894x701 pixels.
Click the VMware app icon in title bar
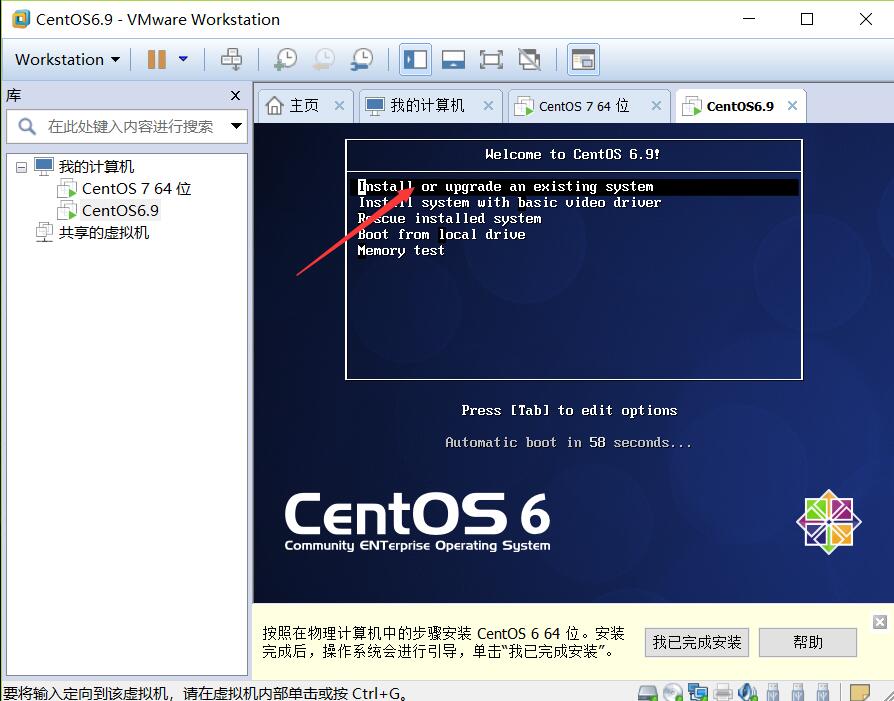coord(21,19)
